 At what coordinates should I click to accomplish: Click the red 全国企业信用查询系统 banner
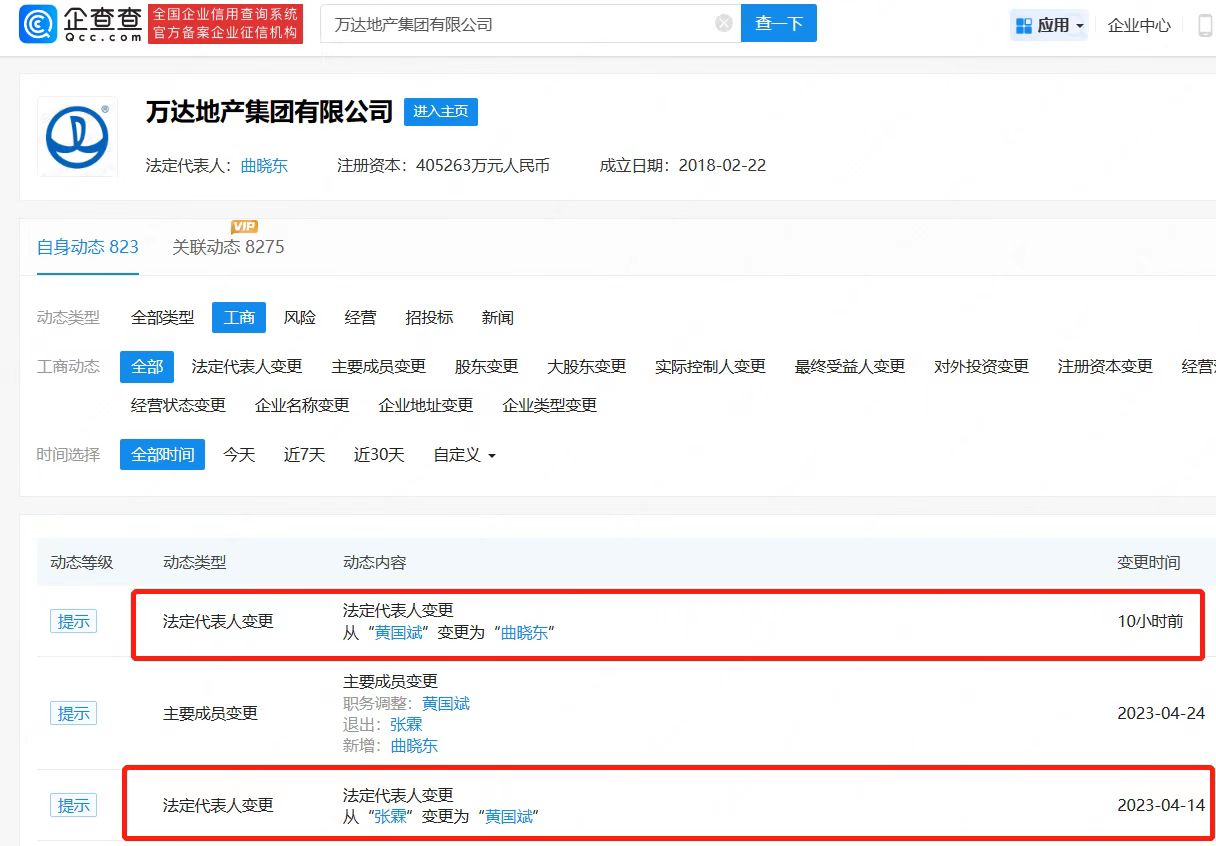coord(225,23)
